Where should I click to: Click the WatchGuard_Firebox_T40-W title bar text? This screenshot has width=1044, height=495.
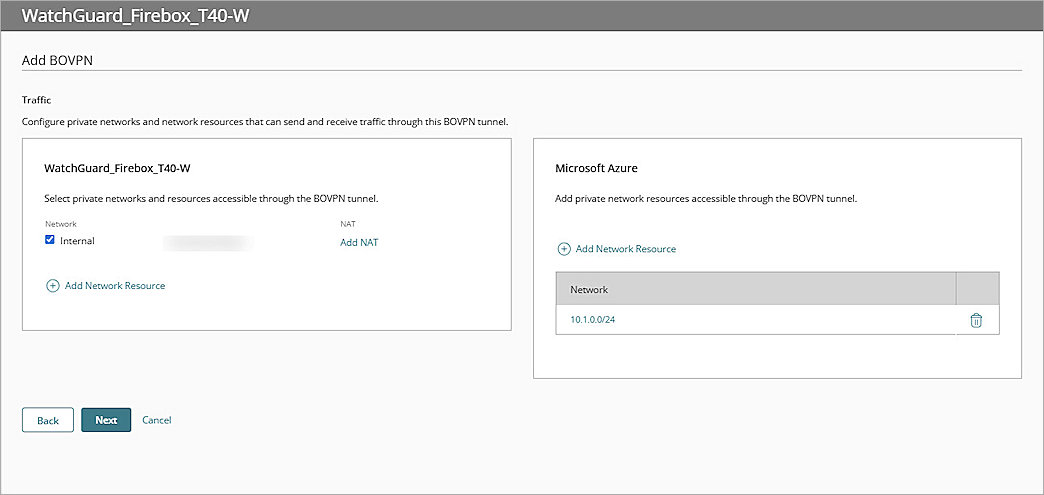pos(136,16)
